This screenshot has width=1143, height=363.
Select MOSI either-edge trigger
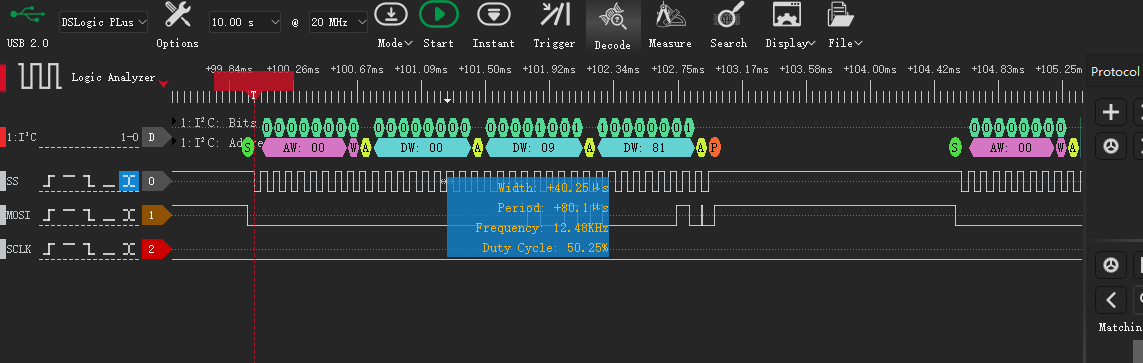129,215
